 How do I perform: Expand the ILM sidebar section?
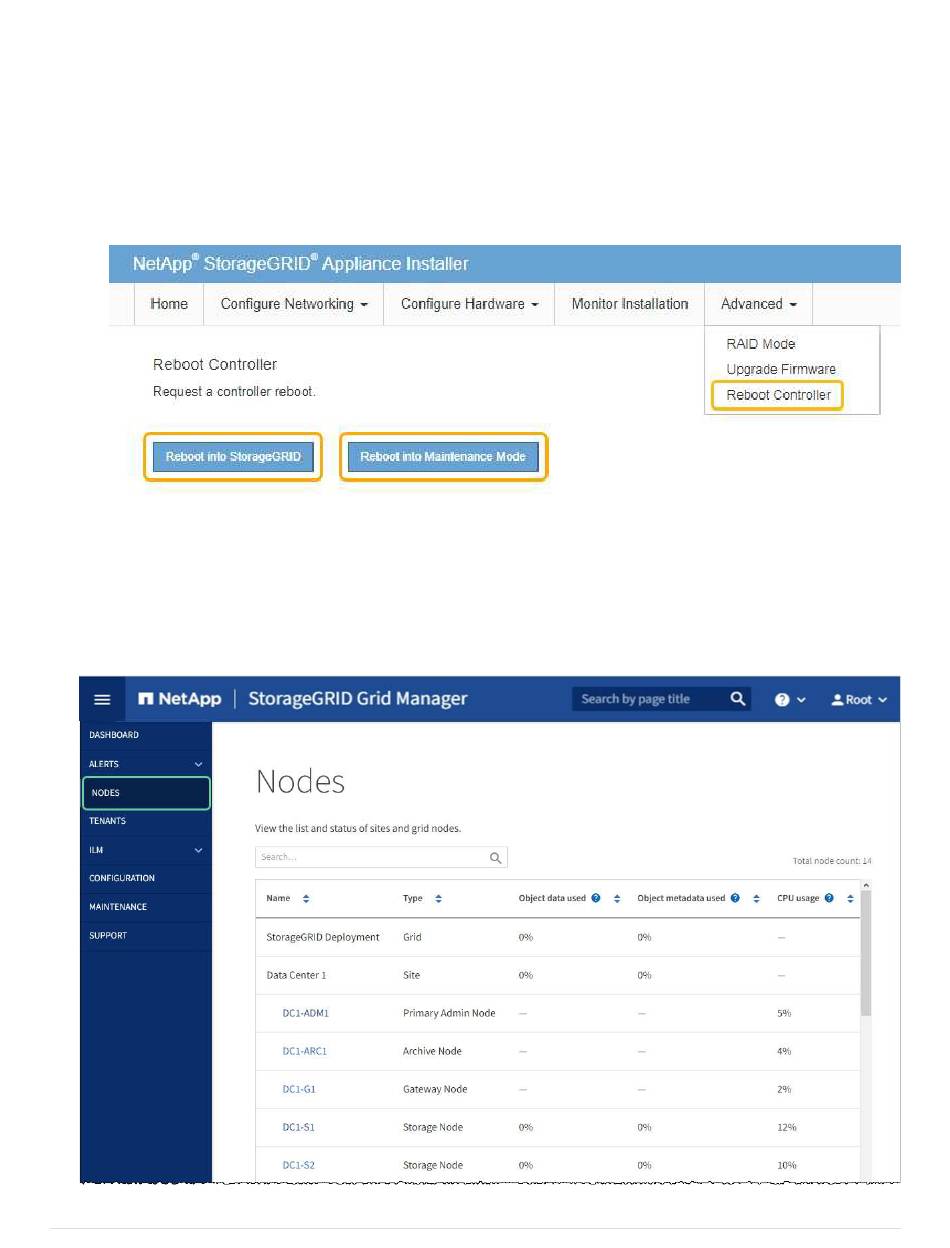pyautogui.click(x=146, y=850)
